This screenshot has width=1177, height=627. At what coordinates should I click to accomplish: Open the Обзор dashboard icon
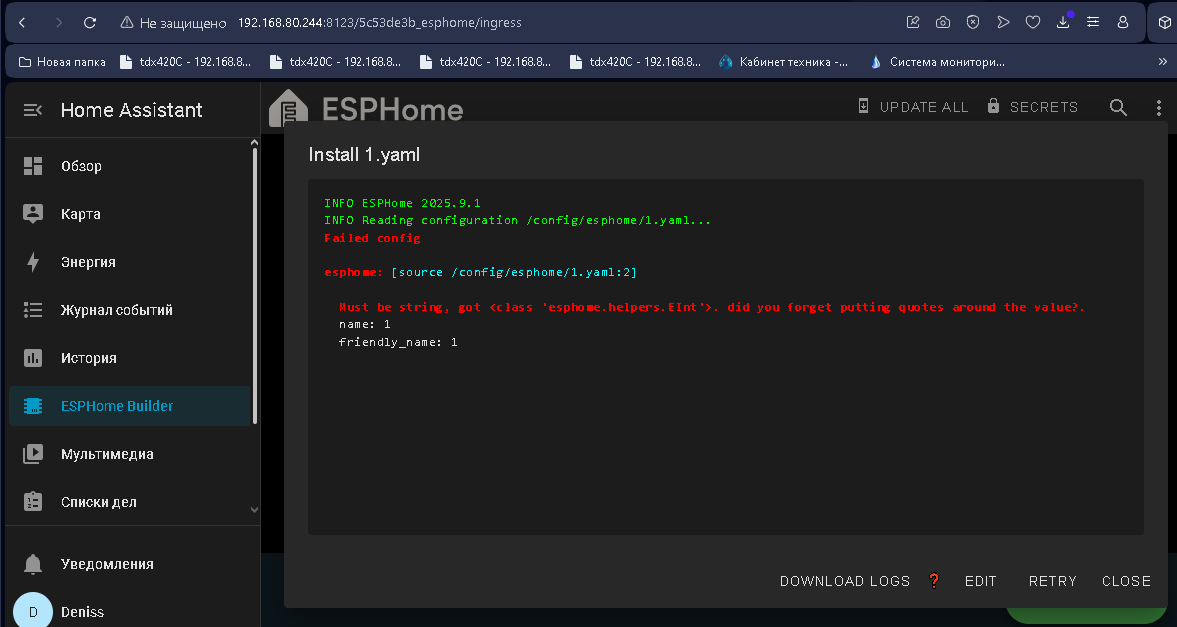pyautogui.click(x=33, y=166)
